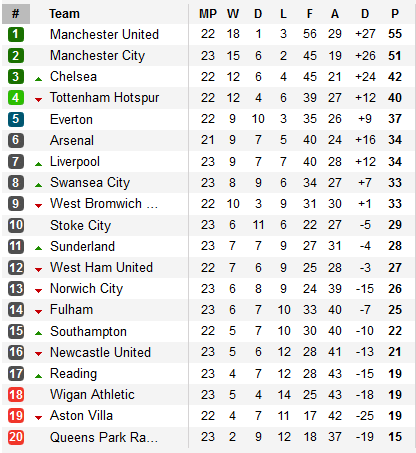Click the up arrow next to Liverpool
This screenshot has height=453, width=416.
(x=39, y=164)
